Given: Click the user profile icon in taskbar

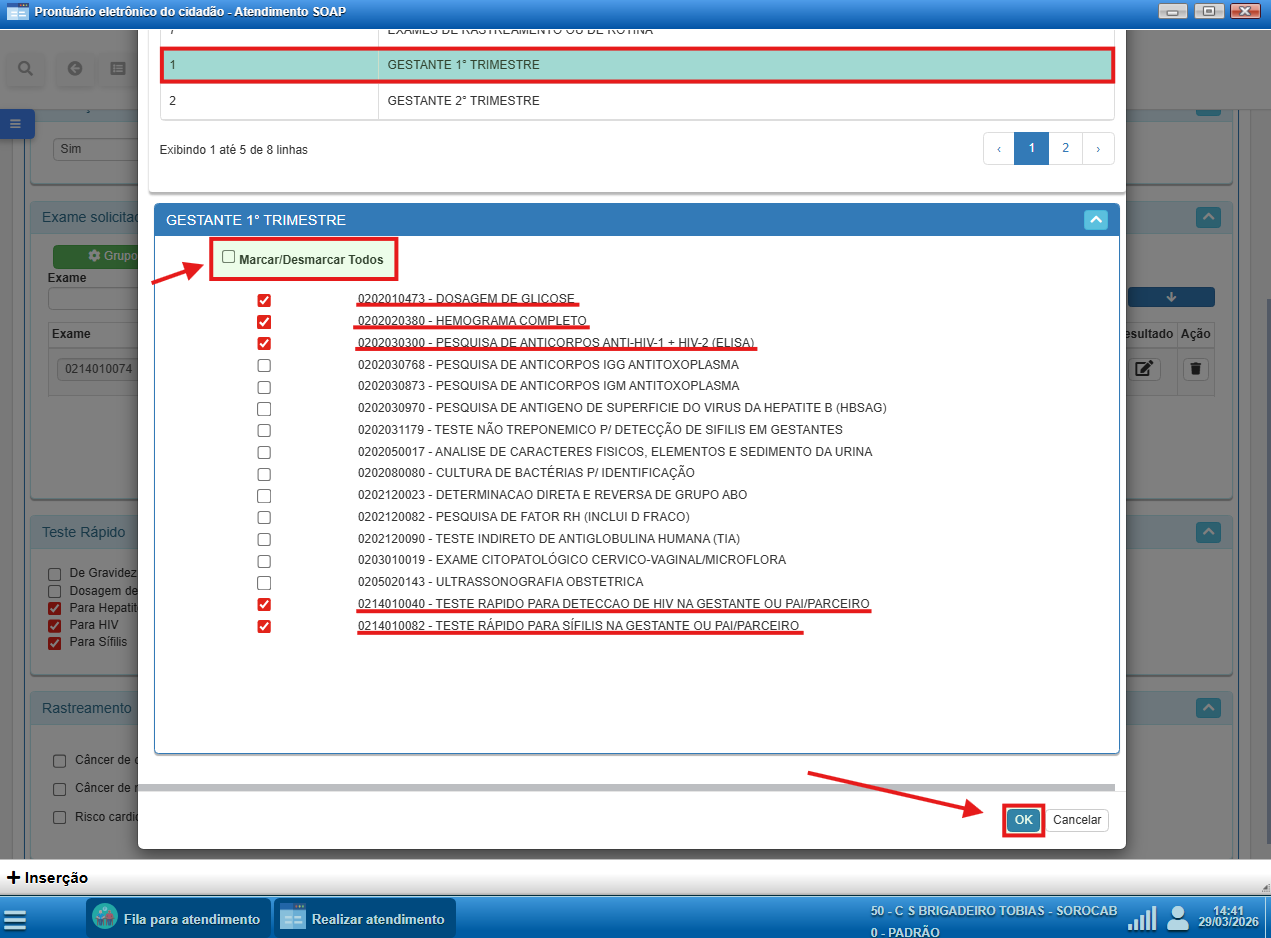Looking at the screenshot, I should pyautogui.click(x=1180, y=918).
